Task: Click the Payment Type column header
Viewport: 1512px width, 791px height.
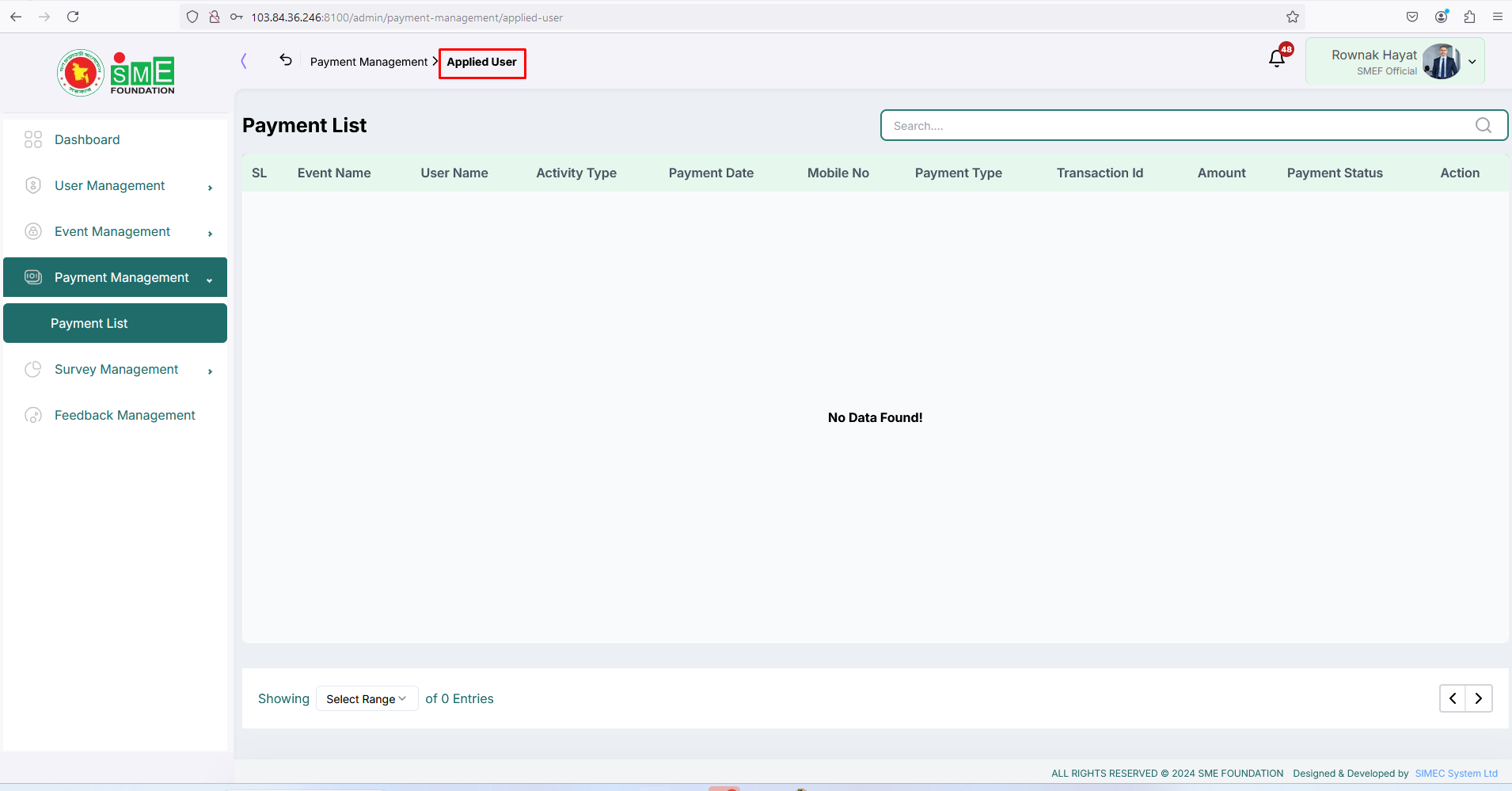Action: [x=959, y=173]
